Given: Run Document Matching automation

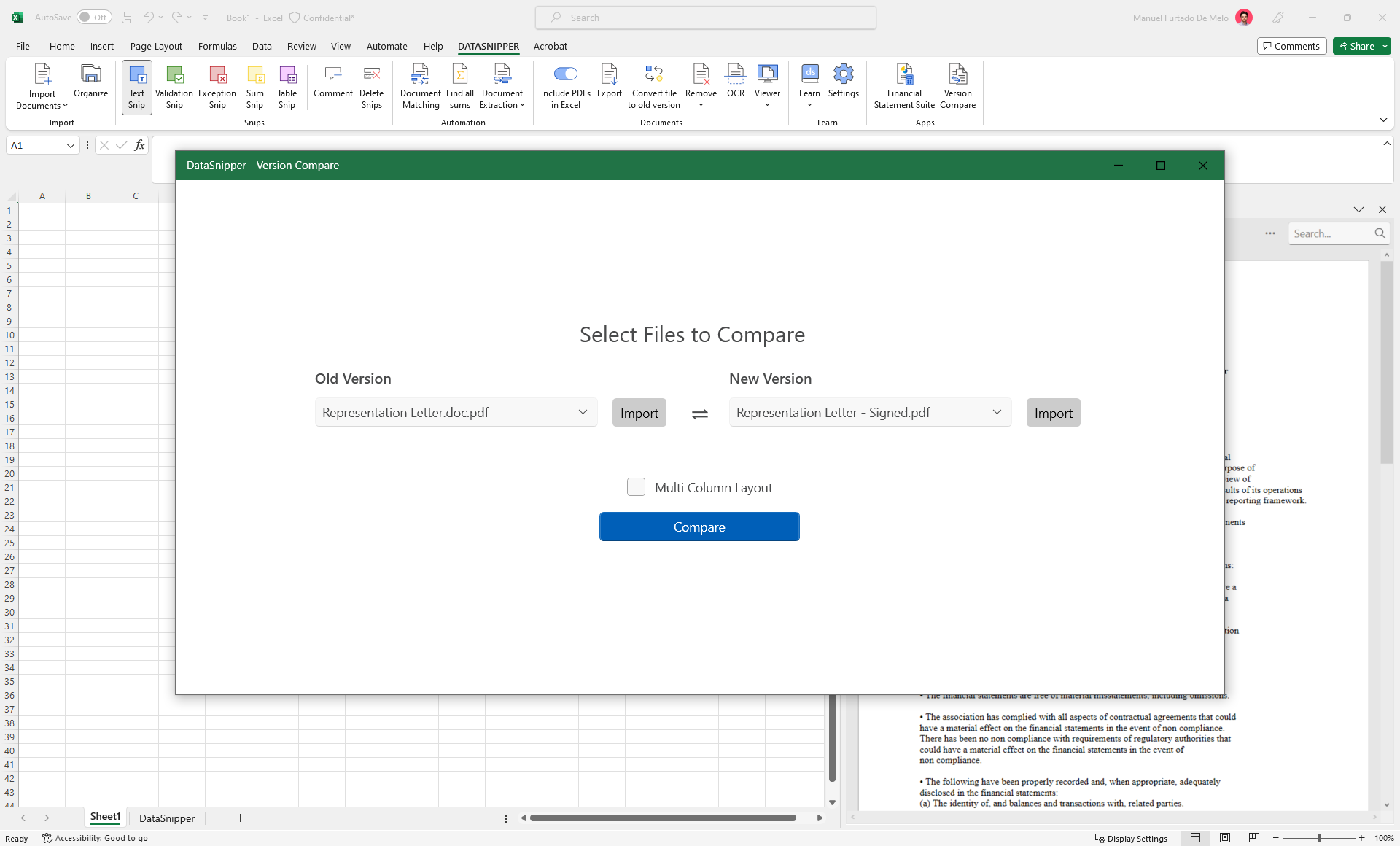Looking at the screenshot, I should coord(420,86).
